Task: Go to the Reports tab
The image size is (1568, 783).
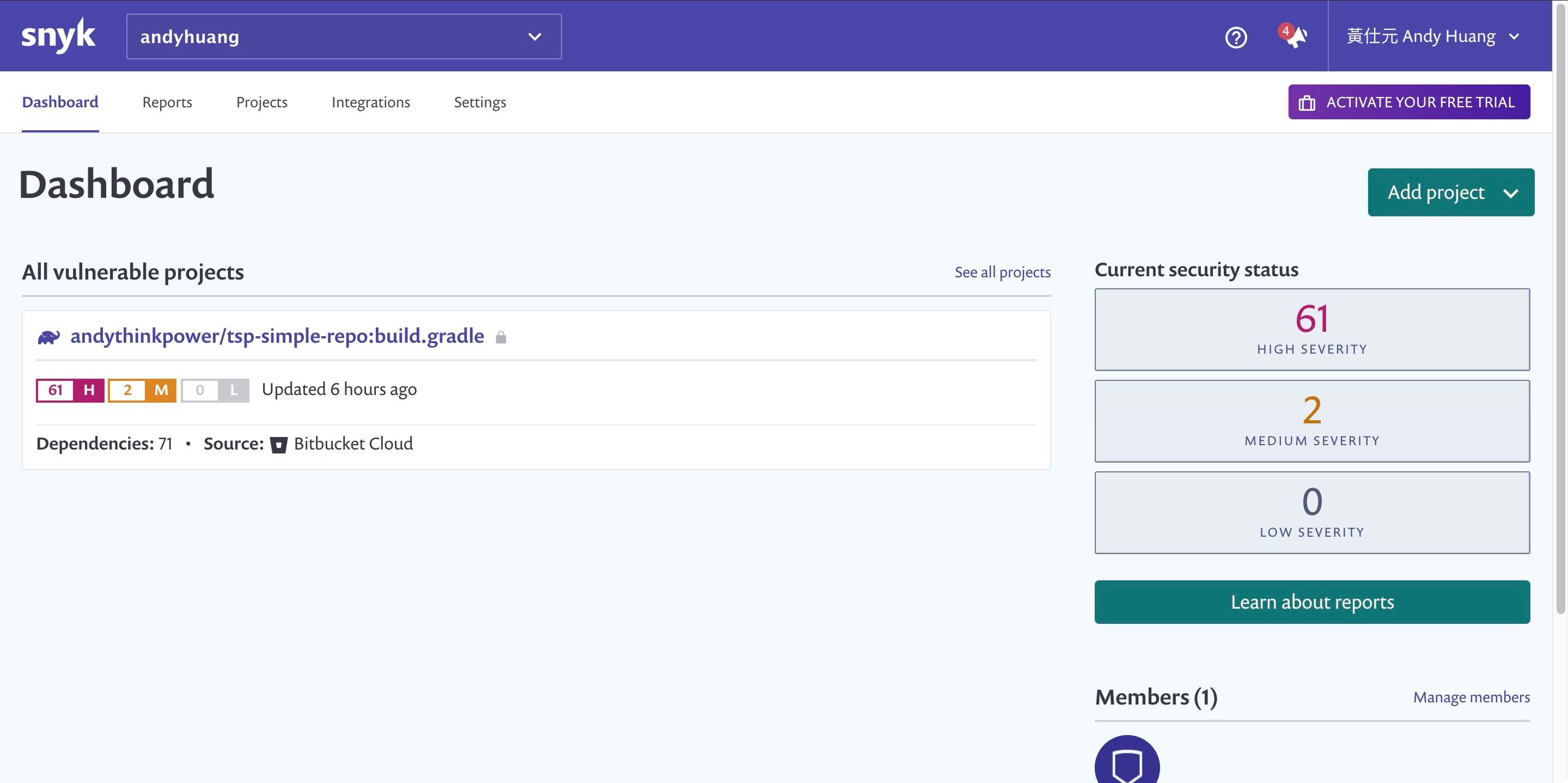Action: tap(167, 102)
